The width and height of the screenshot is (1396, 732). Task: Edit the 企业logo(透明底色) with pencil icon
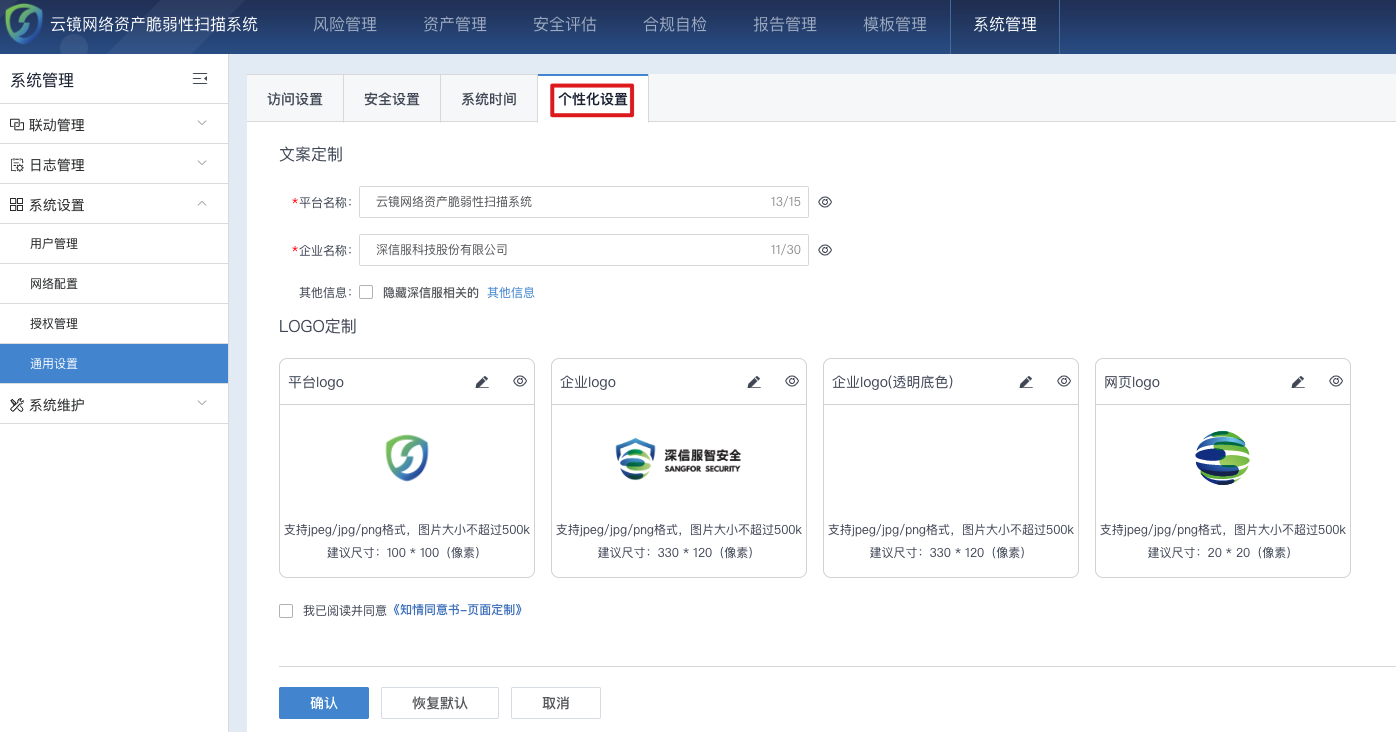pos(1026,382)
